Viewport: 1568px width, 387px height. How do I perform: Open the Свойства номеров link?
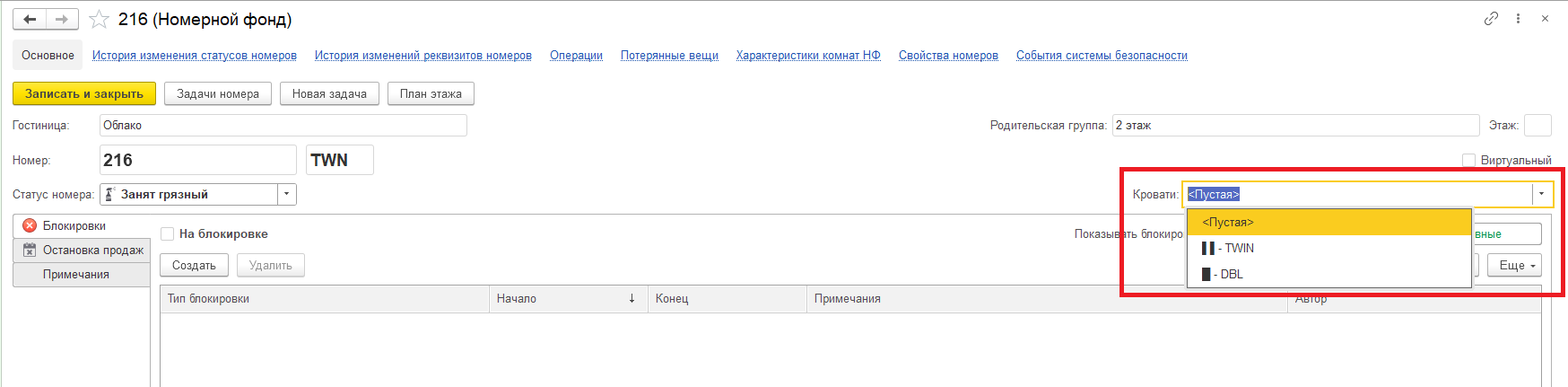pyautogui.click(x=948, y=55)
